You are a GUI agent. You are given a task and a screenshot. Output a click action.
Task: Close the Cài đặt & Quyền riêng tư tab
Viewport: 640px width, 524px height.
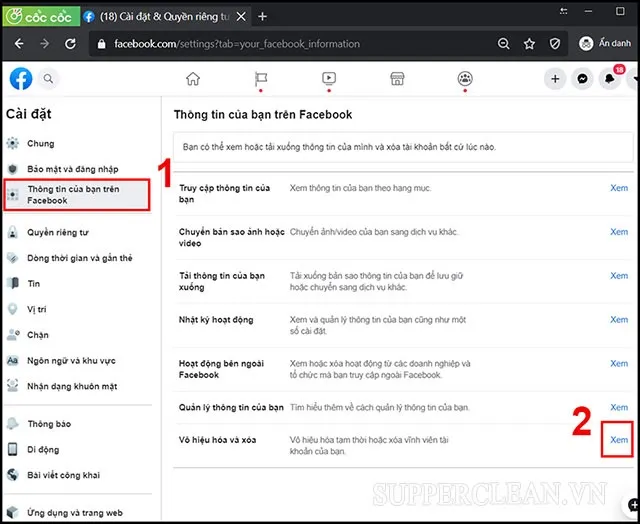[x=241, y=17]
